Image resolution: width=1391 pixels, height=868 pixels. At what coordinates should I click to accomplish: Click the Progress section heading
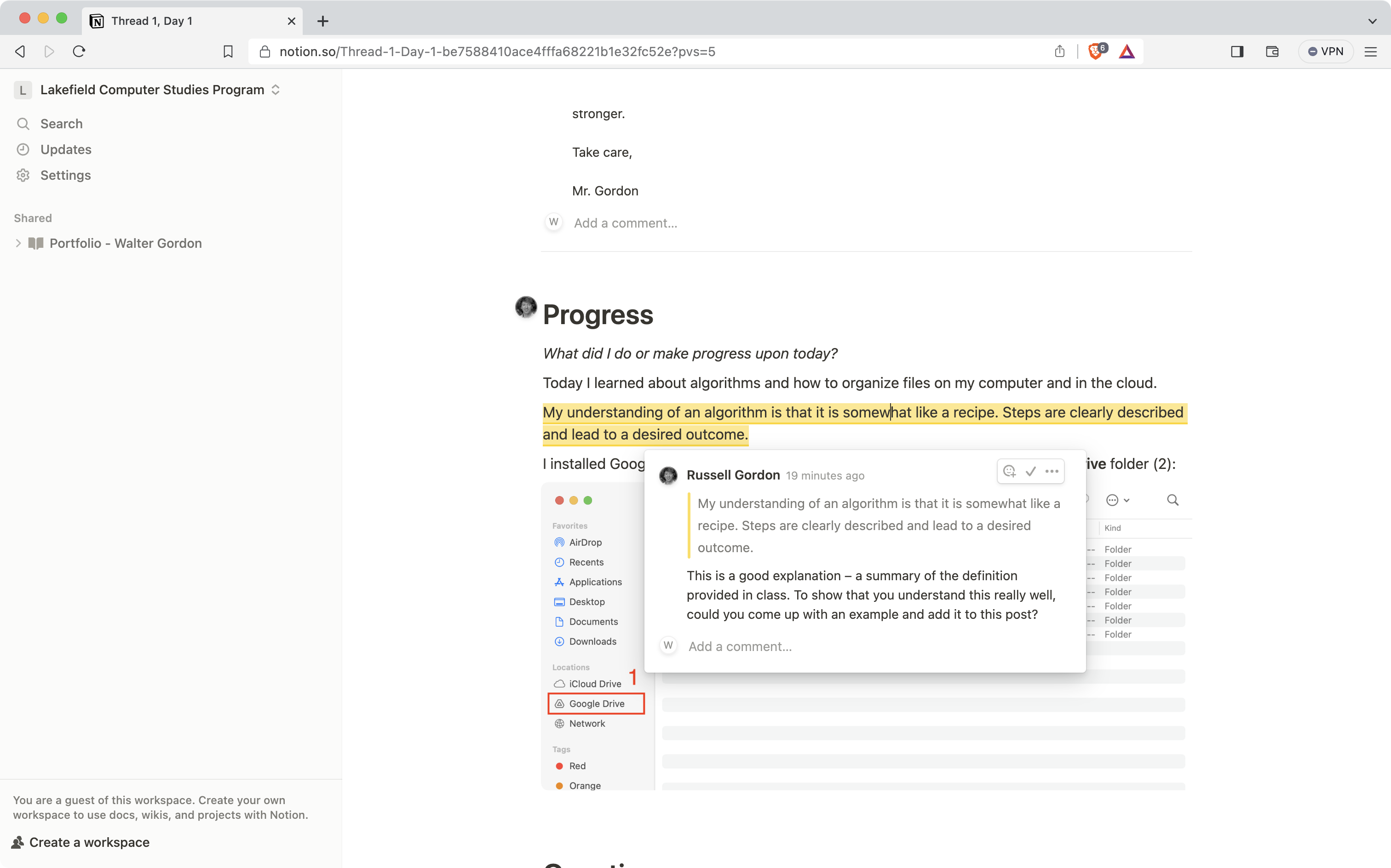point(597,313)
